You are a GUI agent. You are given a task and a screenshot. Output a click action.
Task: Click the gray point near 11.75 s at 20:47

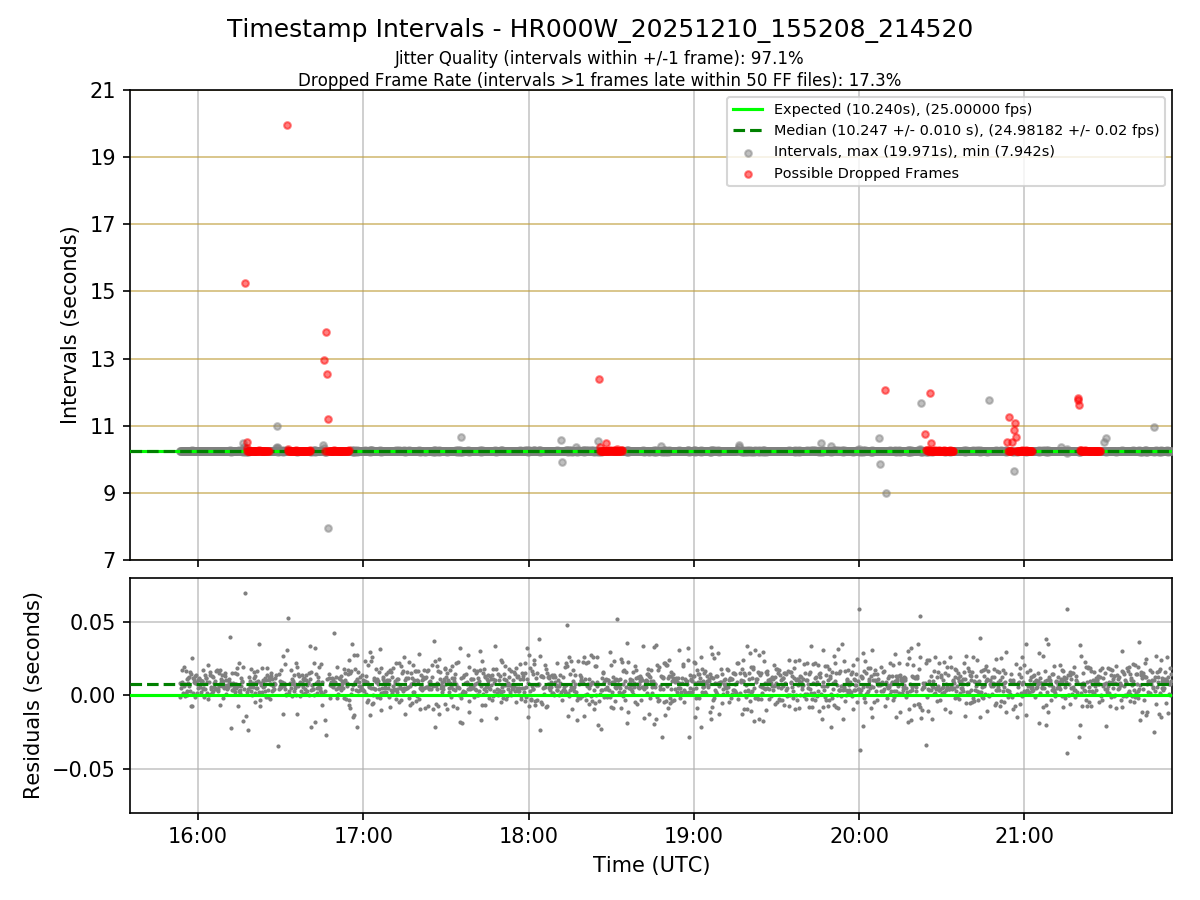point(989,400)
